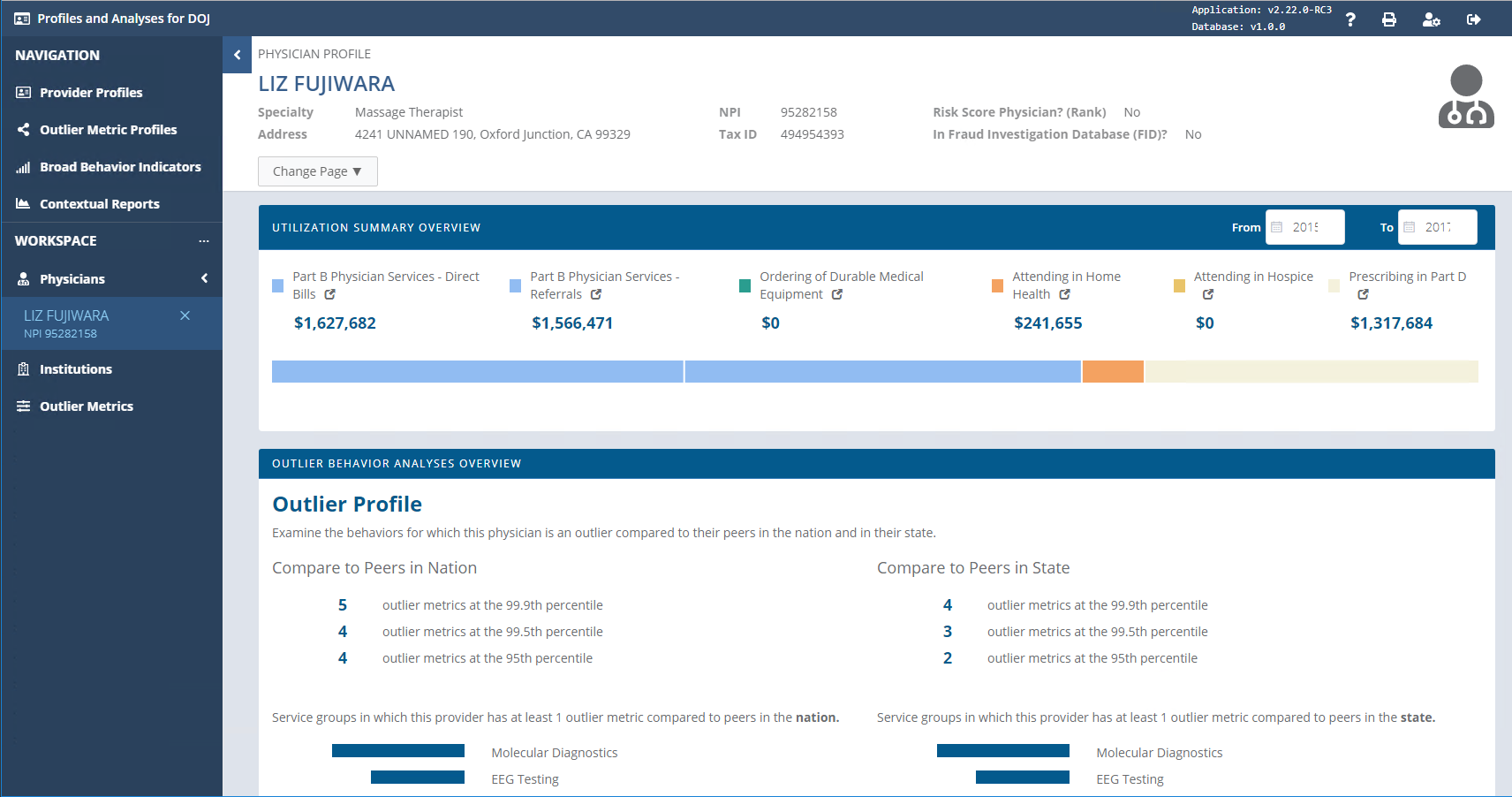Click nation count 5 at 99.9th percentile
The image size is (1512, 797).
pos(343,605)
